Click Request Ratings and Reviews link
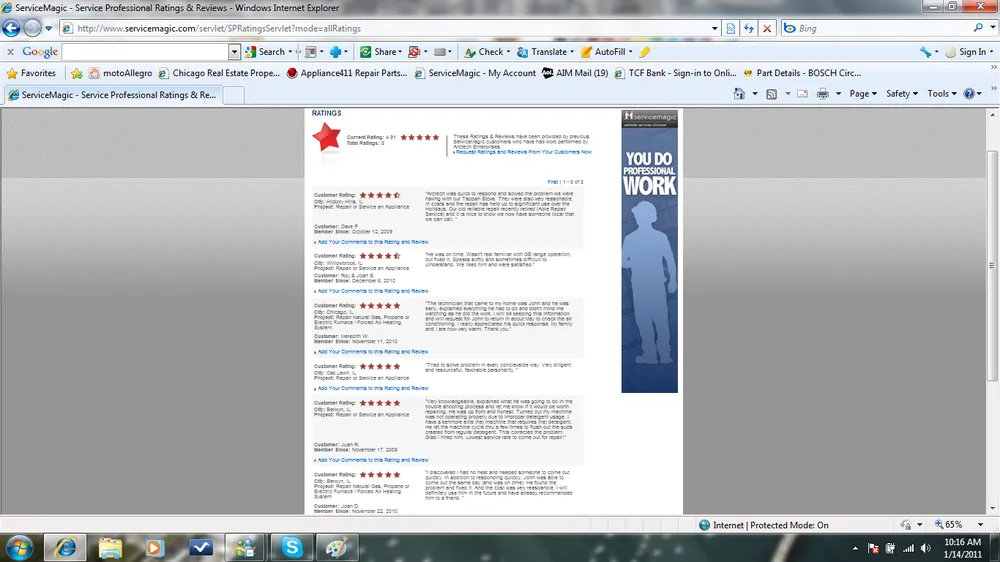Viewport: 1000px width, 562px height. coord(523,152)
